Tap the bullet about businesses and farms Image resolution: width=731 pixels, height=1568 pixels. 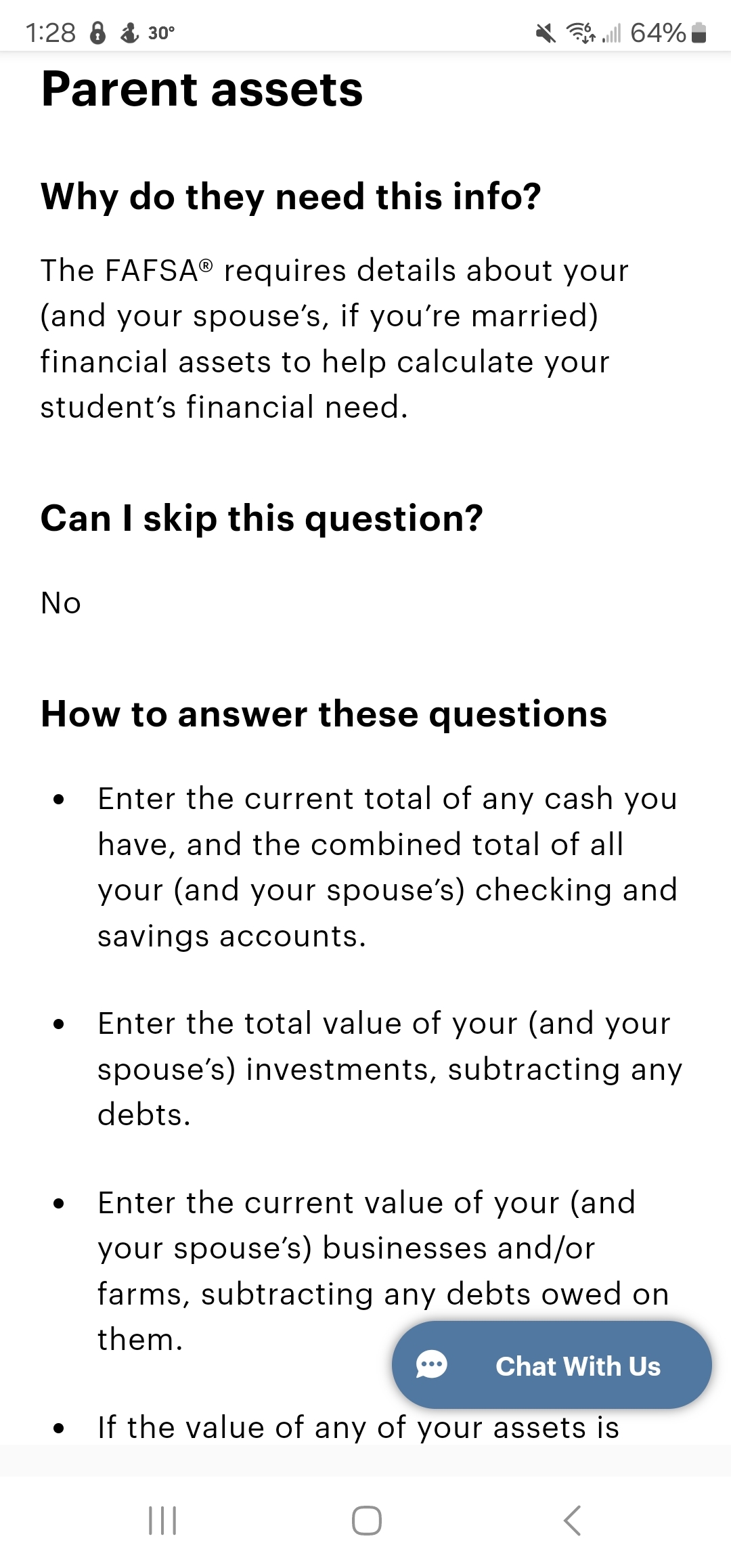(382, 1271)
